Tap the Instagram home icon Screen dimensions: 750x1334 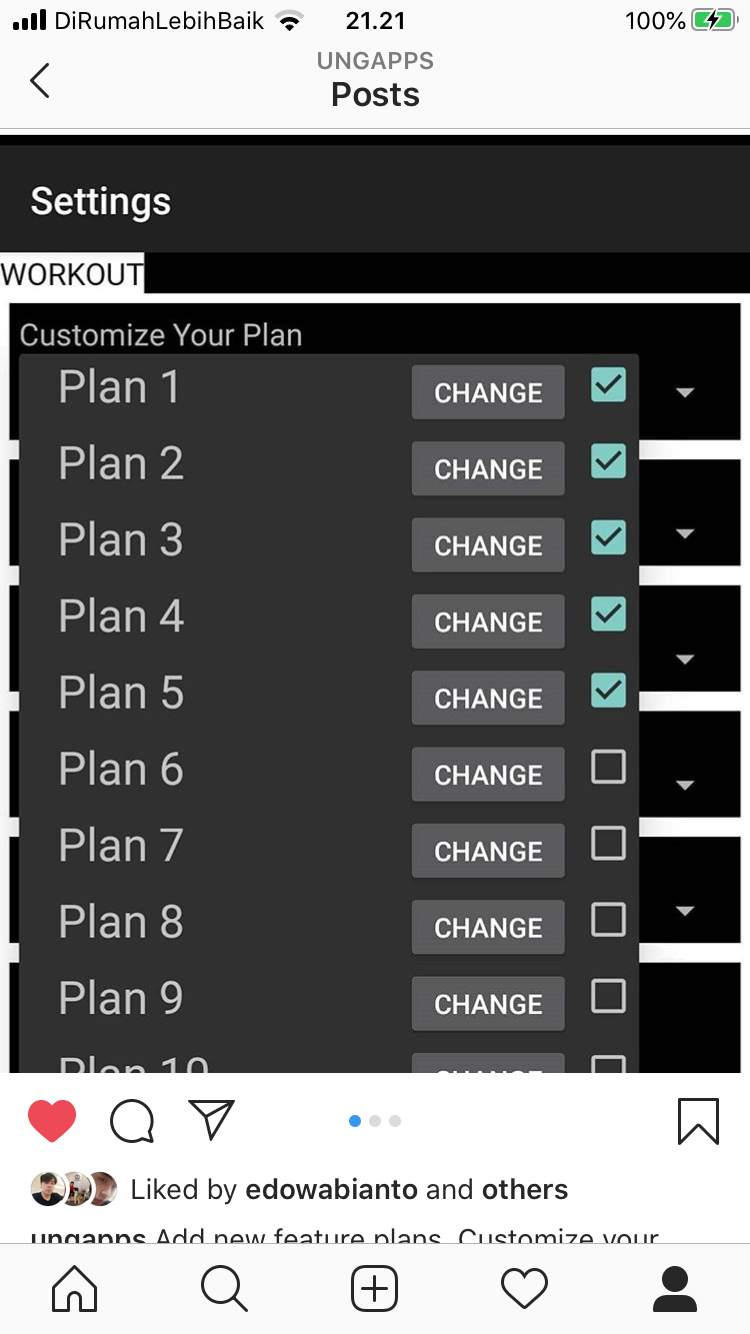pyautogui.click(x=74, y=1289)
